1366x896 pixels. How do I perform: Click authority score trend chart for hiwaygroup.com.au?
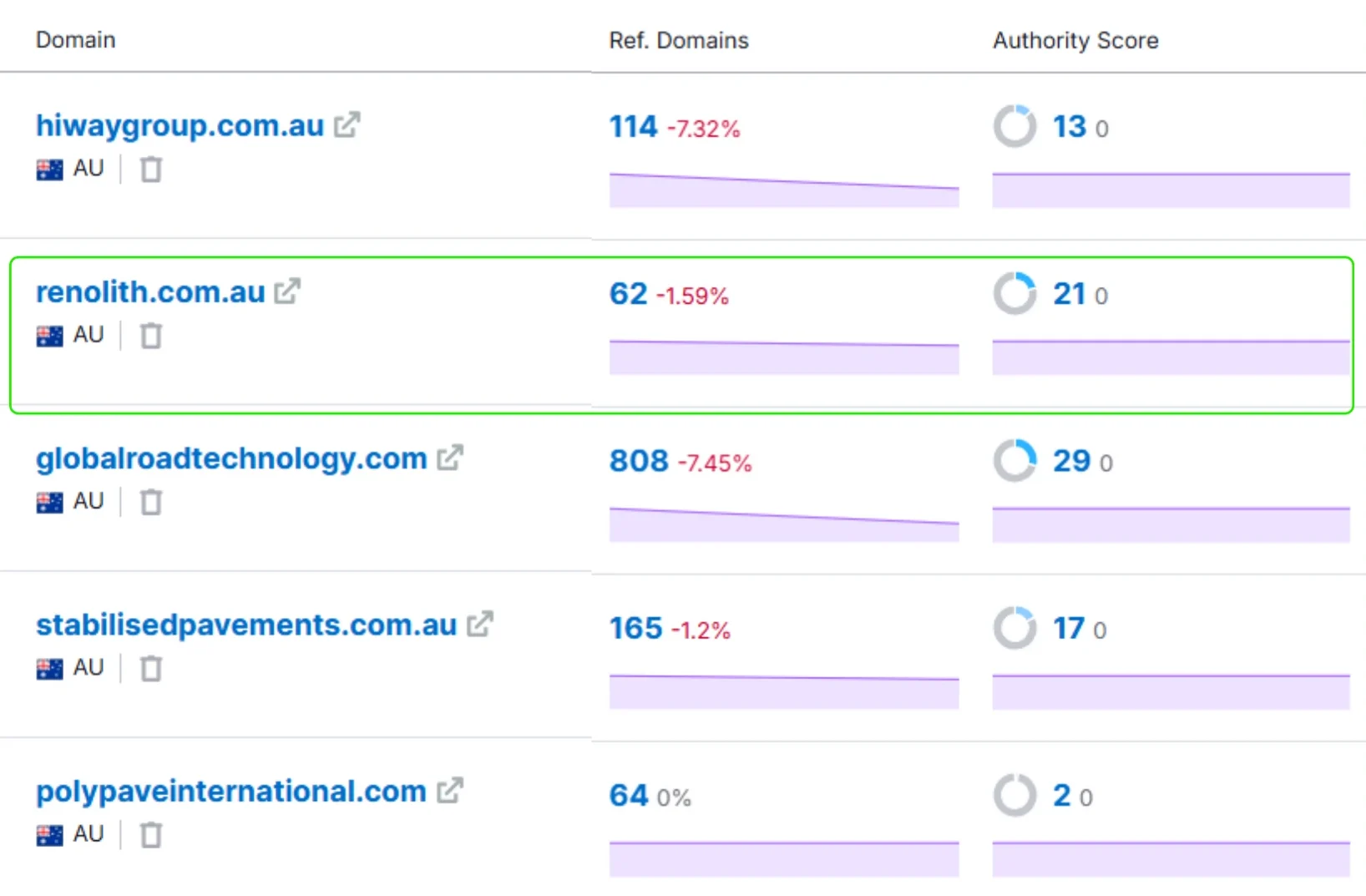[1171, 190]
